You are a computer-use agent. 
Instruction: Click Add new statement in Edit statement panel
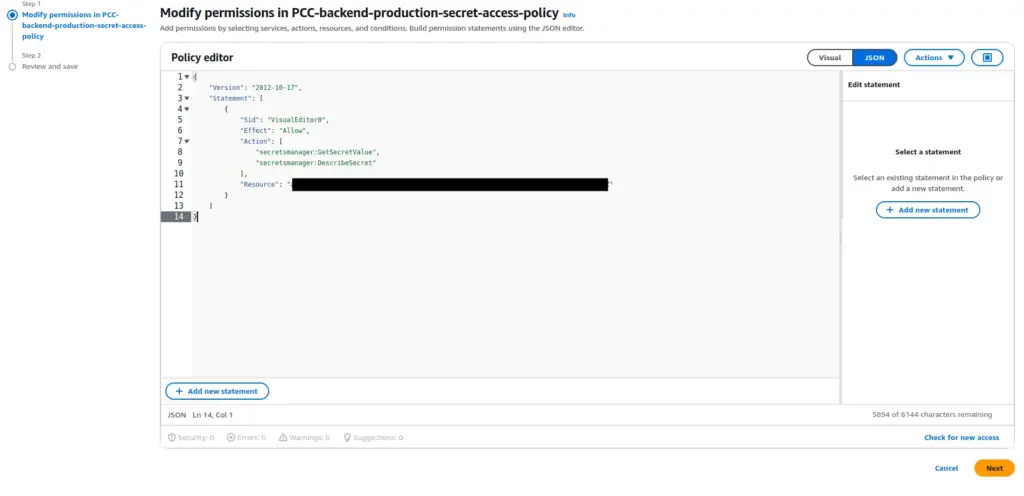(928, 210)
